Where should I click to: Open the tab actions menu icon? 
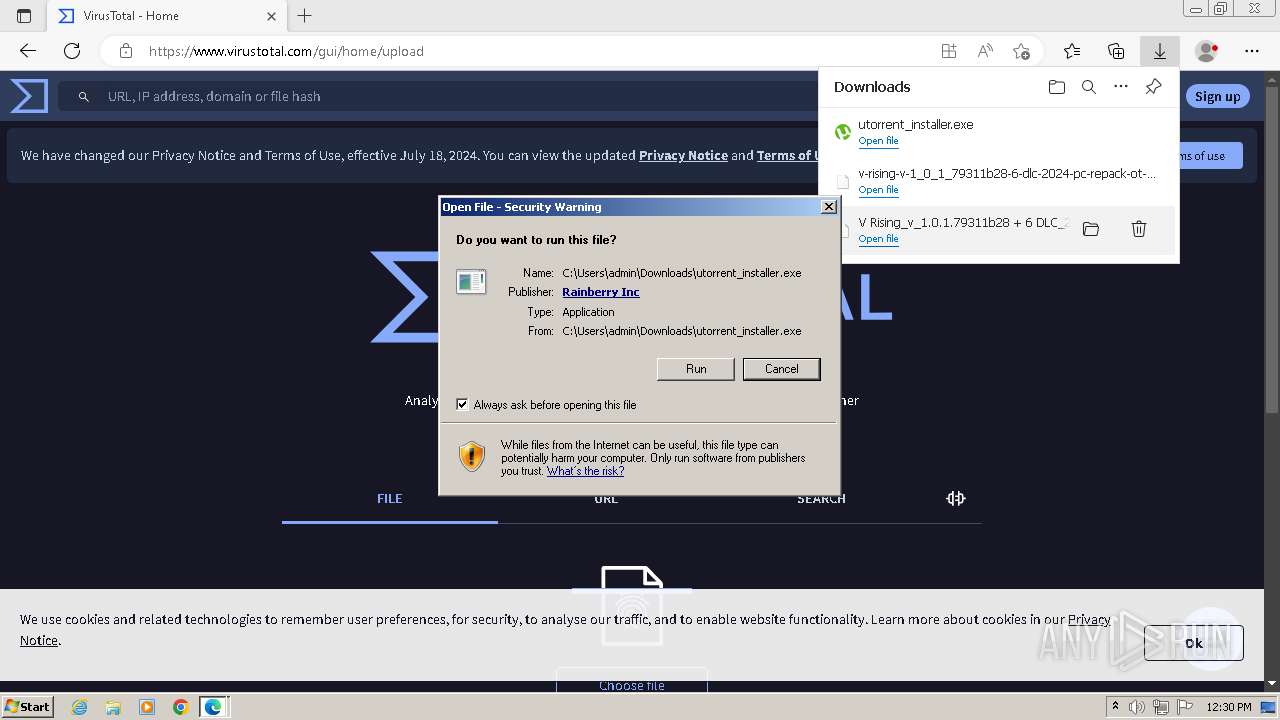[24, 16]
